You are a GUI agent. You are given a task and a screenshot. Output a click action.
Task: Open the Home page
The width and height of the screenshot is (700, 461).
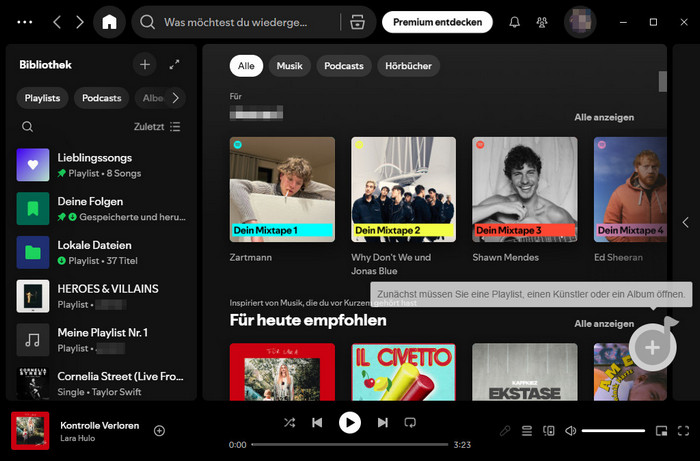tap(109, 22)
